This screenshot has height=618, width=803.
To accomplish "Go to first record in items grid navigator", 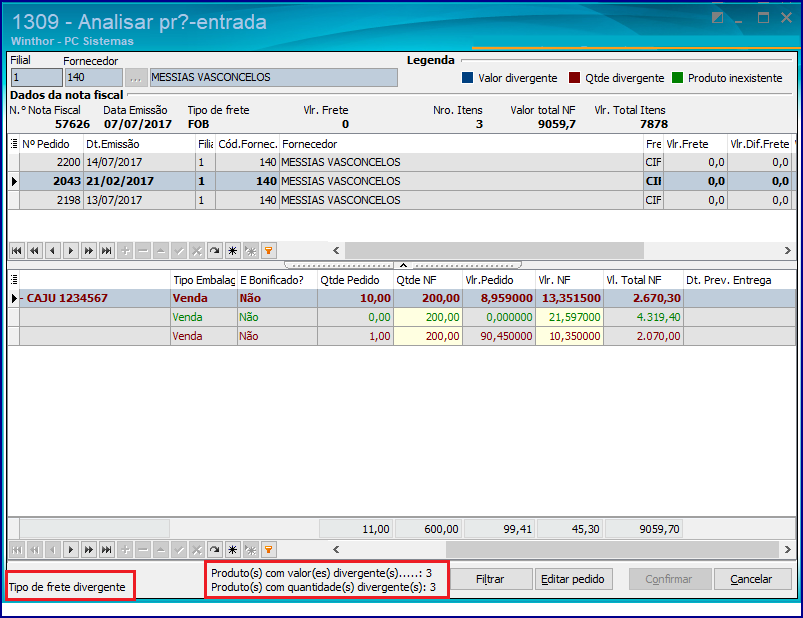I will click(x=16, y=549).
